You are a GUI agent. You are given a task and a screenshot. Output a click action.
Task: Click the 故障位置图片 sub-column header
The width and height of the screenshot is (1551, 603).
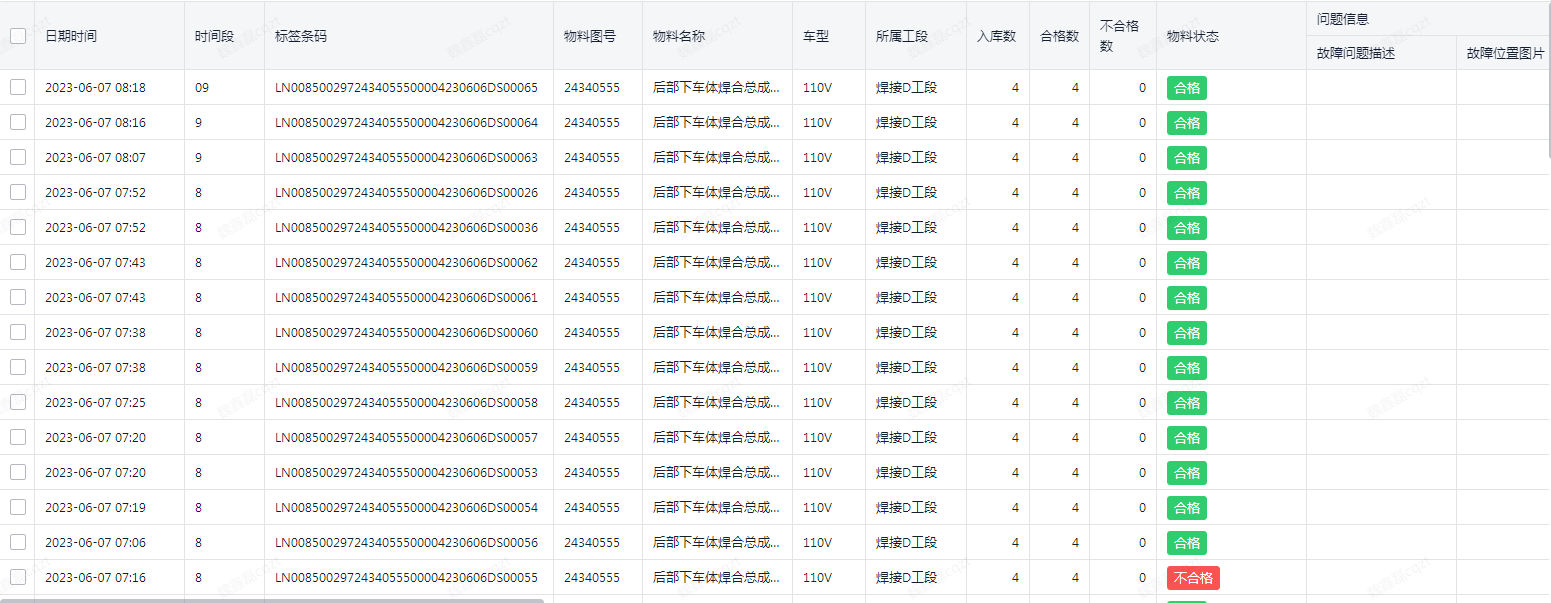coord(1505,54)
